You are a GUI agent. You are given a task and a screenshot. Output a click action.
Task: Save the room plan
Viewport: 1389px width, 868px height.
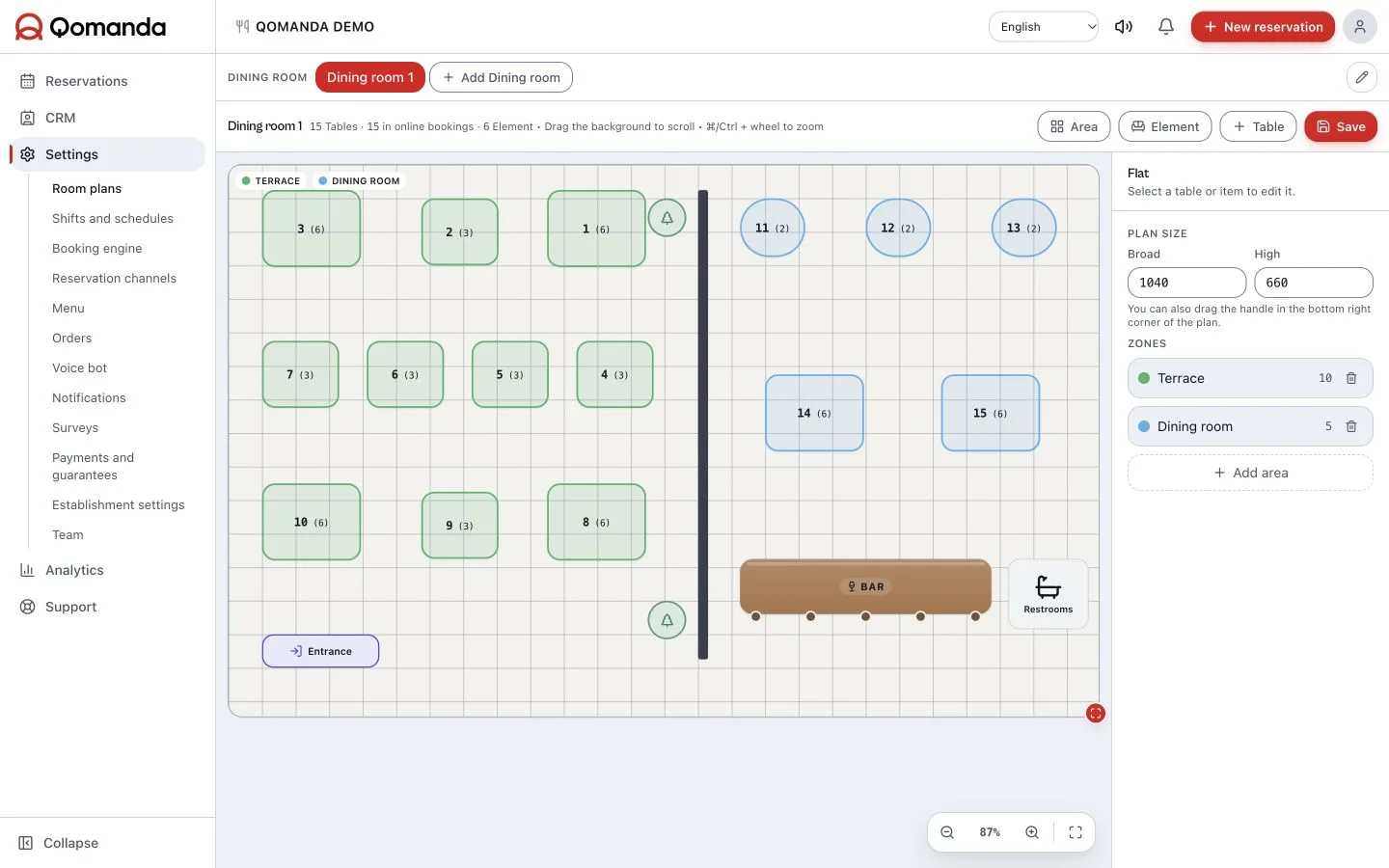click(1341, 126)
